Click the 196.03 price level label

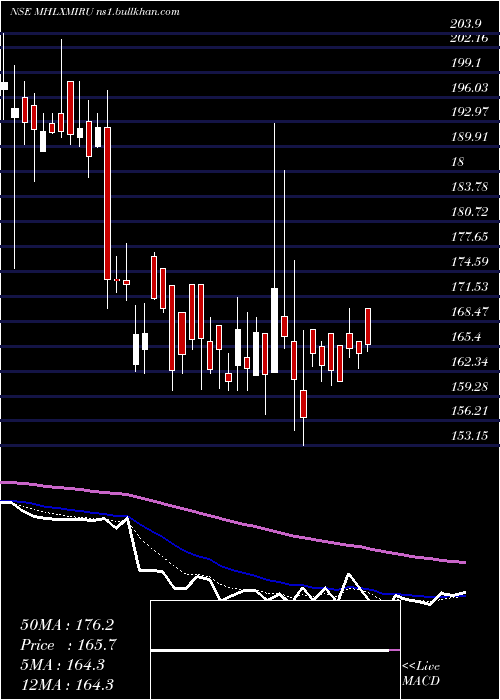click(x=468, y=88)
